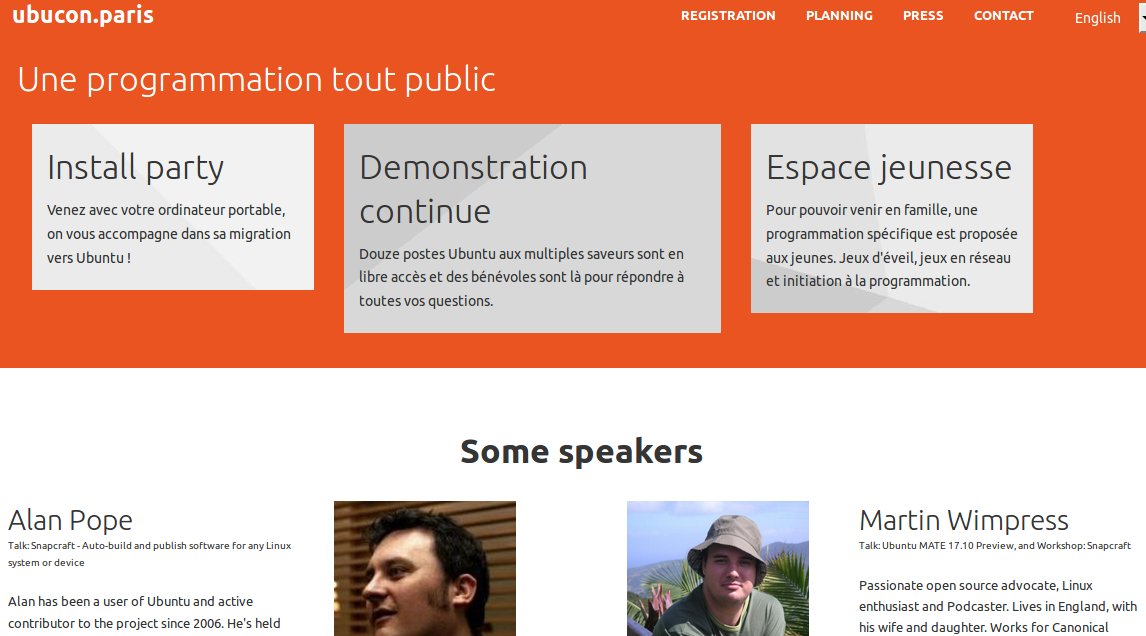Click the ubucon.paris site logo

coord(83,15)
